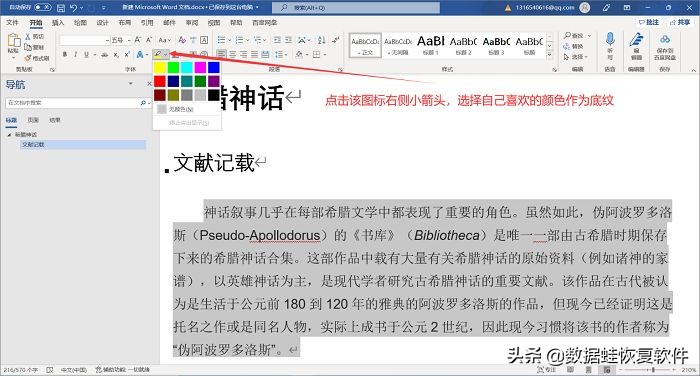Click the Copy icon
700x376 pixels.
pyautogui.click(x=28, y=47)
